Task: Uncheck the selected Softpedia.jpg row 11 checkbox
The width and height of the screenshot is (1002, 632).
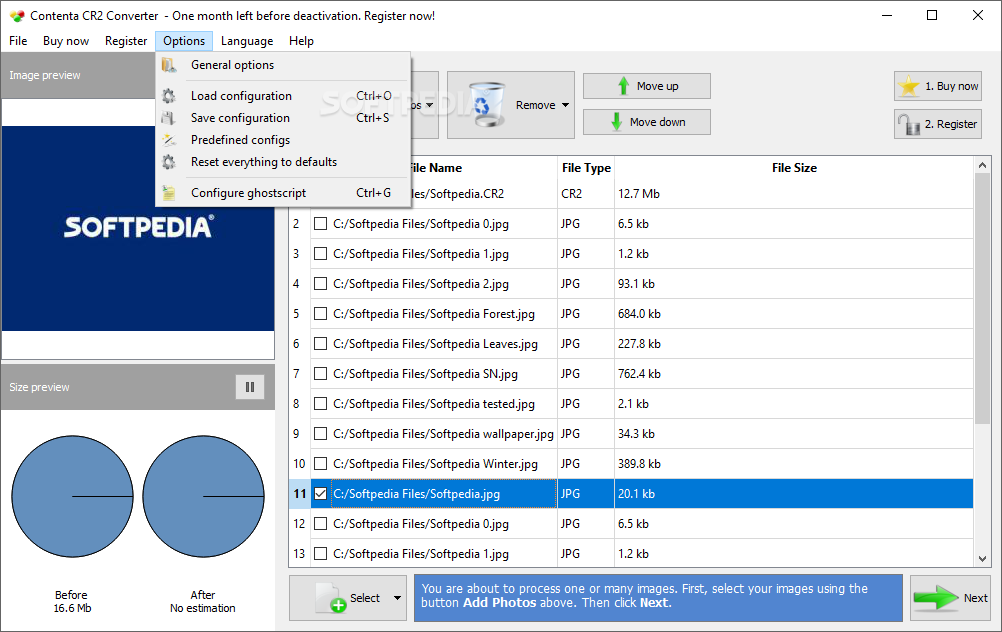Action: [321, 494]
